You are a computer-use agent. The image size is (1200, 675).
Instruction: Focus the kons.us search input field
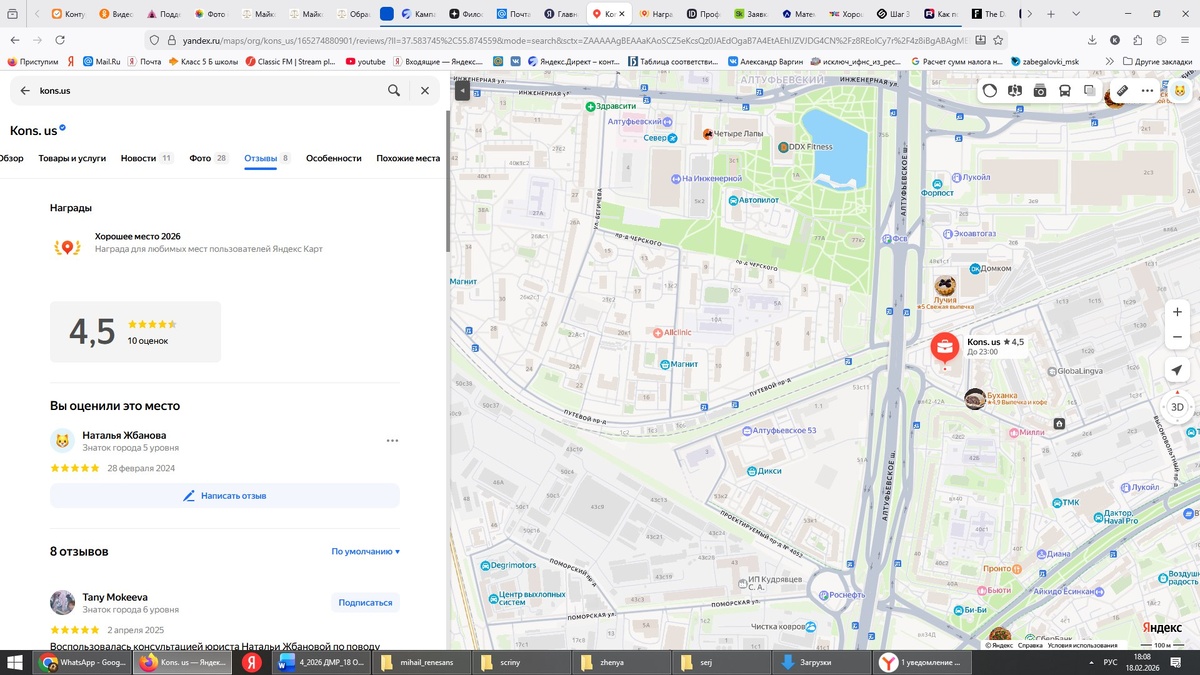208,90
